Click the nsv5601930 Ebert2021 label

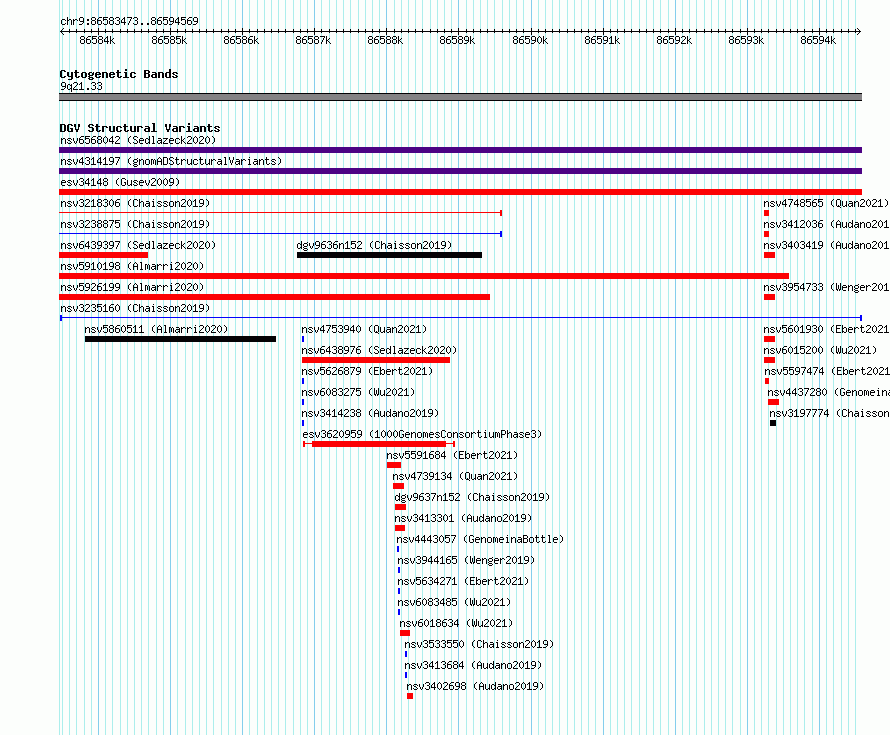click(826, 329)
